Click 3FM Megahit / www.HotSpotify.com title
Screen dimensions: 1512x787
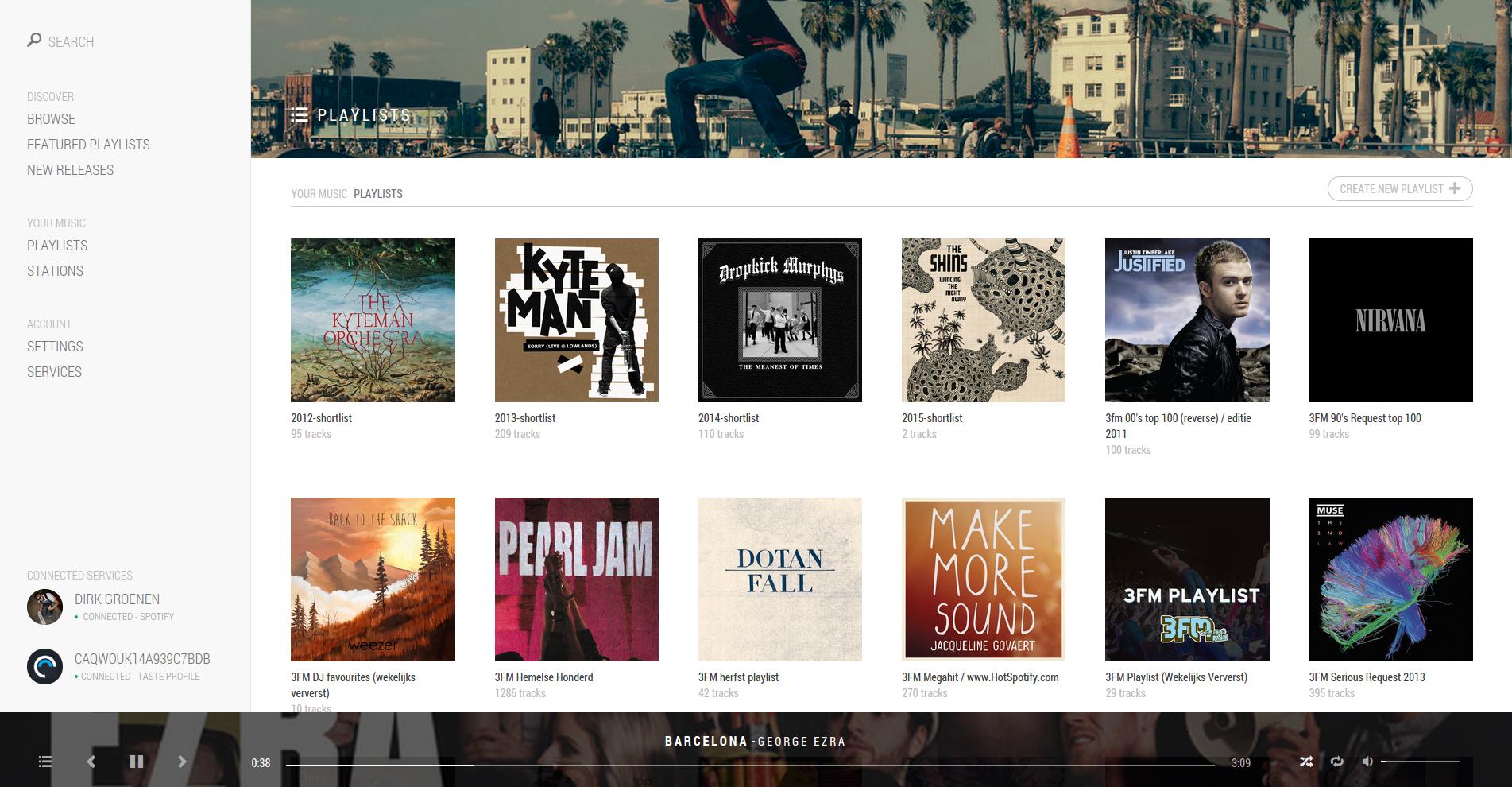tap(980, 677)
